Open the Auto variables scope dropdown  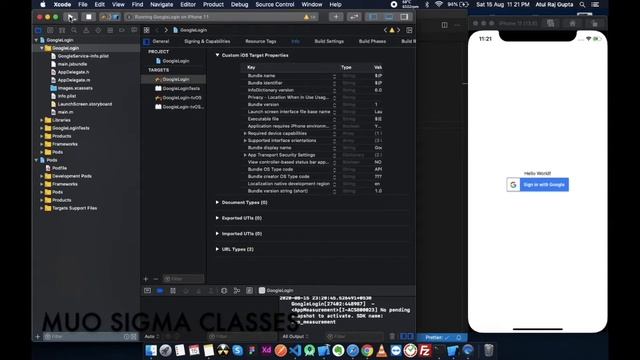coord(151,337)
